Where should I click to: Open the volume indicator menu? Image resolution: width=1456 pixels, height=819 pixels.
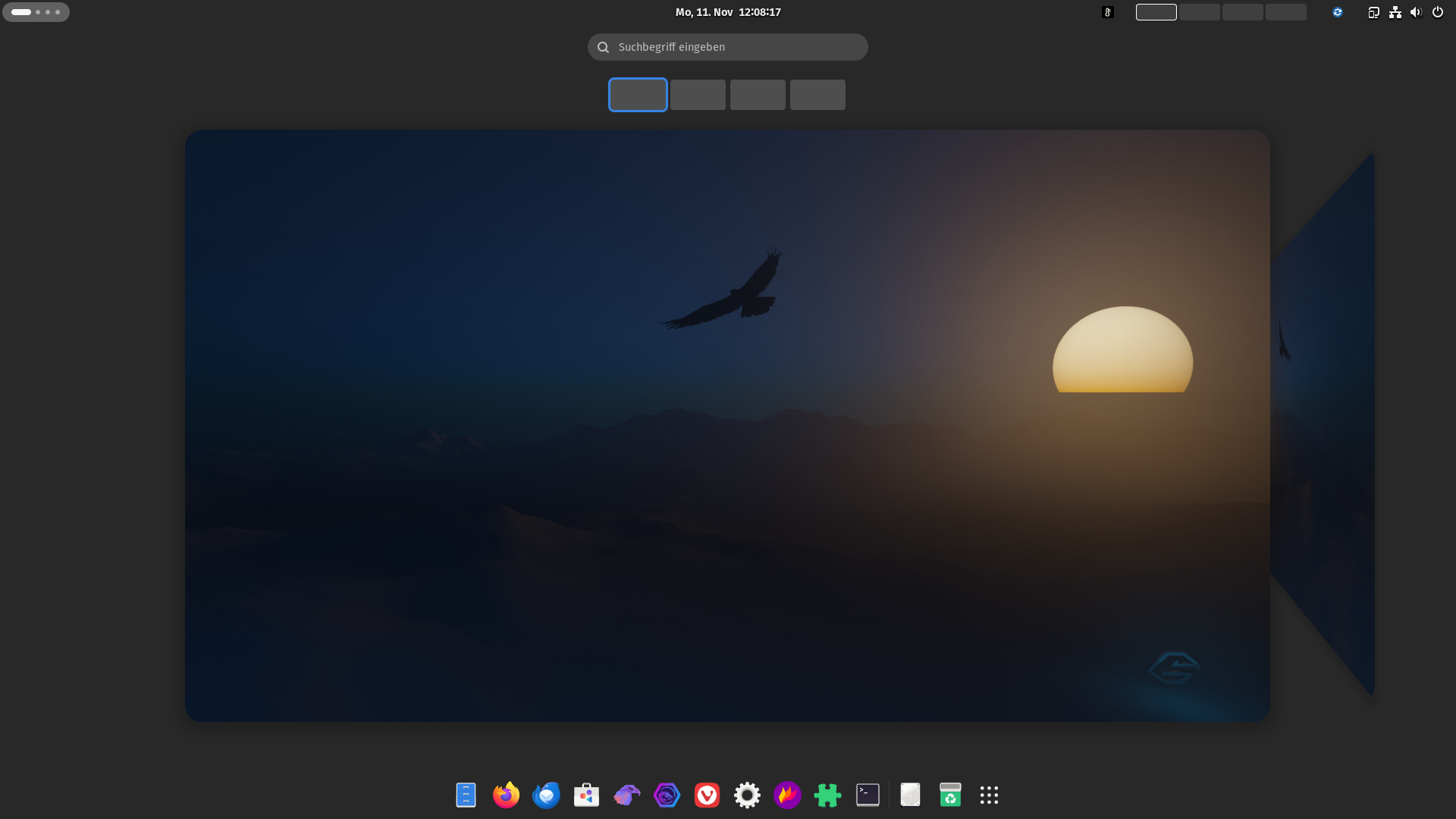(x=1416, y=12)
